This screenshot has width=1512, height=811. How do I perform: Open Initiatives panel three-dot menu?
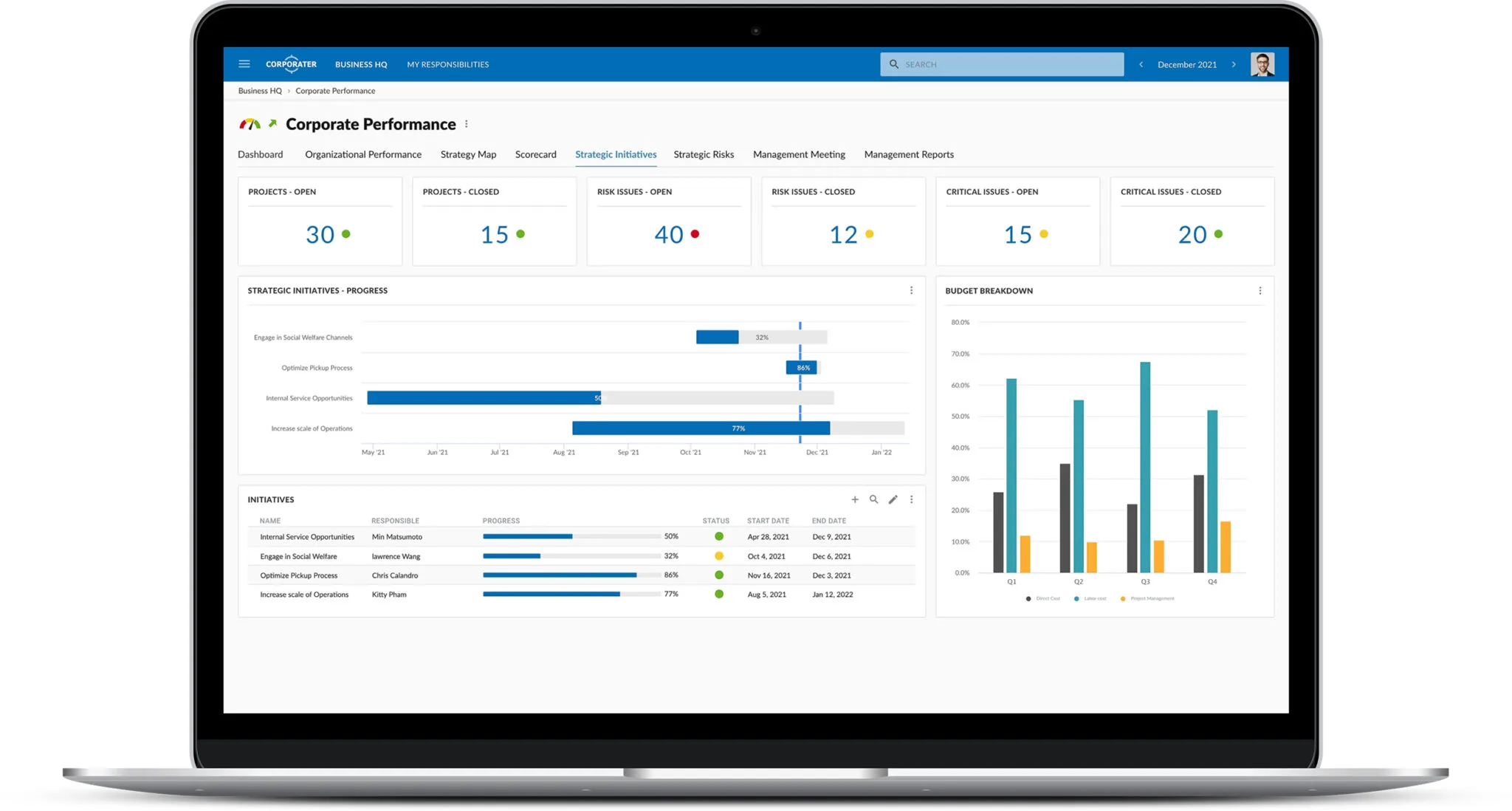point(911,499)
